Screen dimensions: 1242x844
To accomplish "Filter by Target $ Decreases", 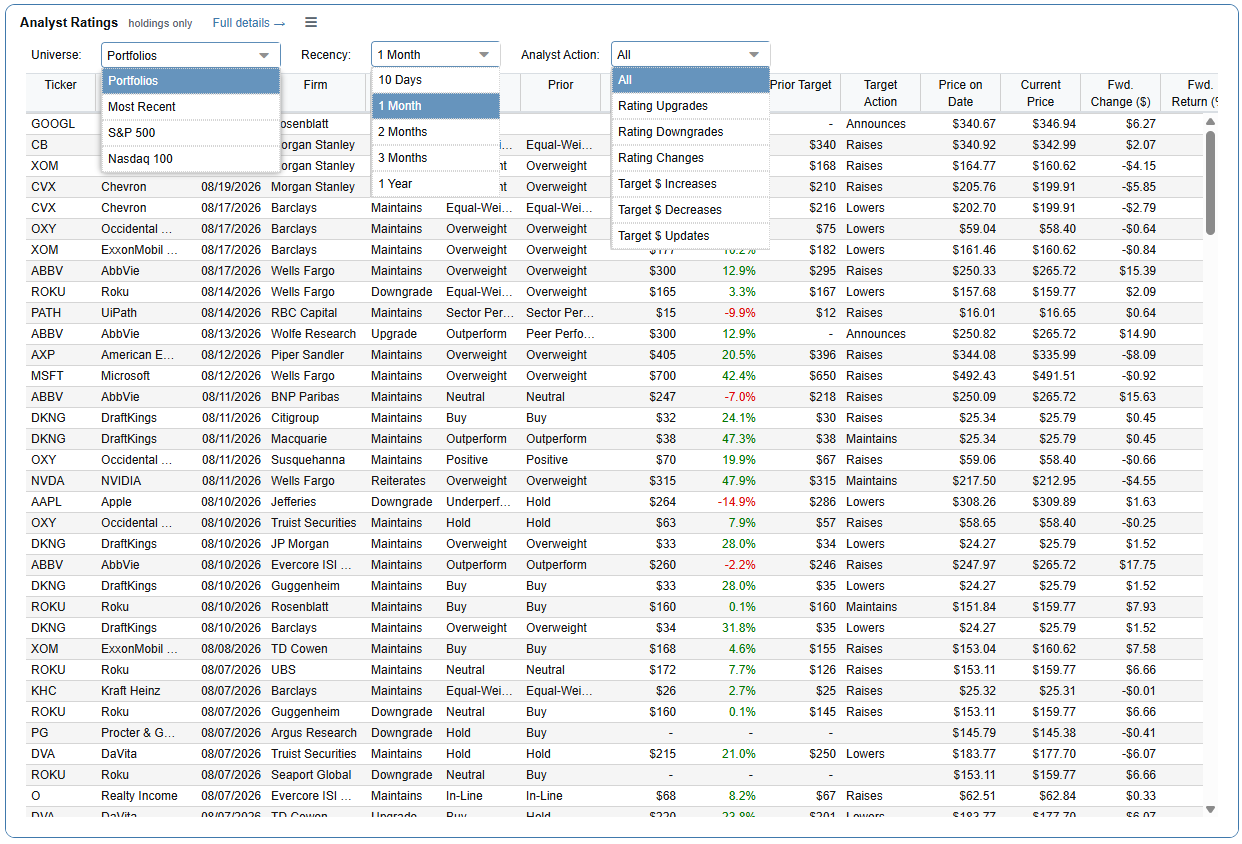I will (x=690, y=210).
